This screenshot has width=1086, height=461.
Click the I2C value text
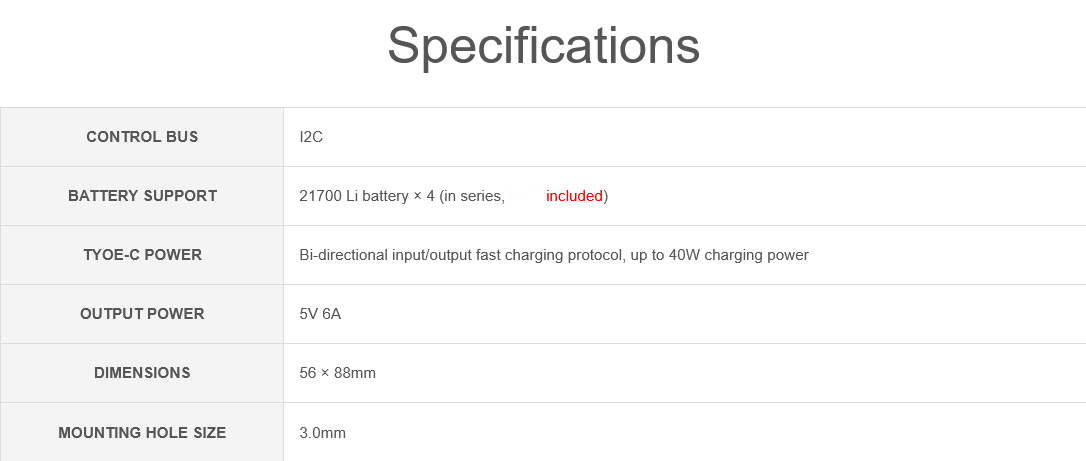[311, 137]
